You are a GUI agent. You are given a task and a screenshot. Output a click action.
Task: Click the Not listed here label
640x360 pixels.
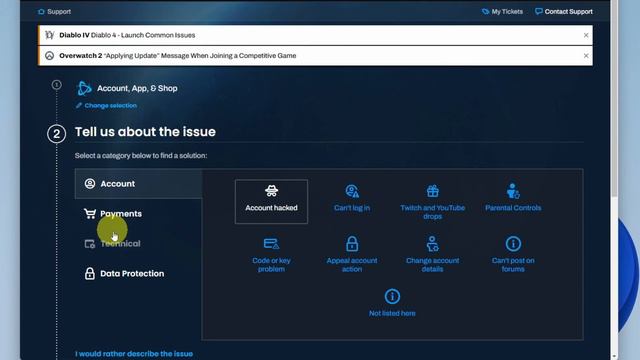[x=392, y=313]
